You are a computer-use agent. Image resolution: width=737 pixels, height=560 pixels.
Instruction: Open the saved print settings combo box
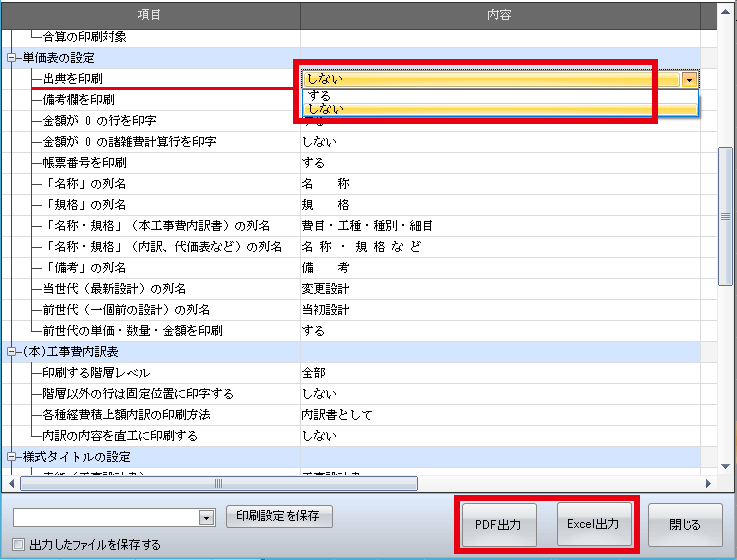207,518
